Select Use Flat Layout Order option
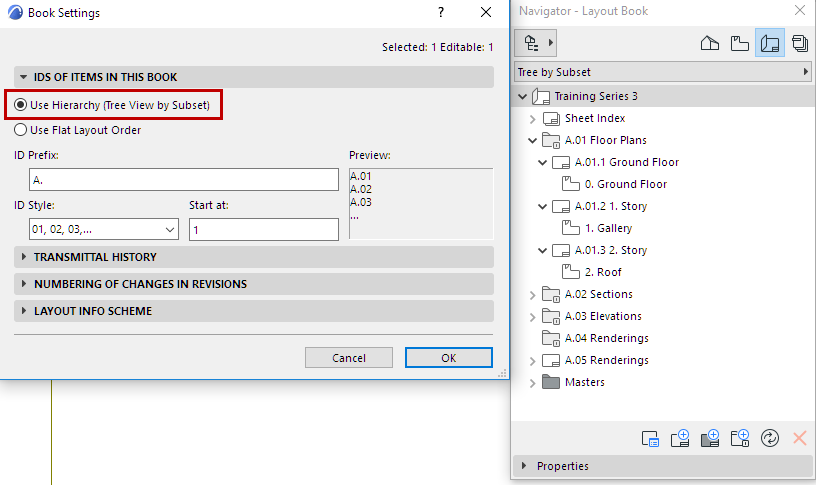816x485 pixels. coord(21,130)
